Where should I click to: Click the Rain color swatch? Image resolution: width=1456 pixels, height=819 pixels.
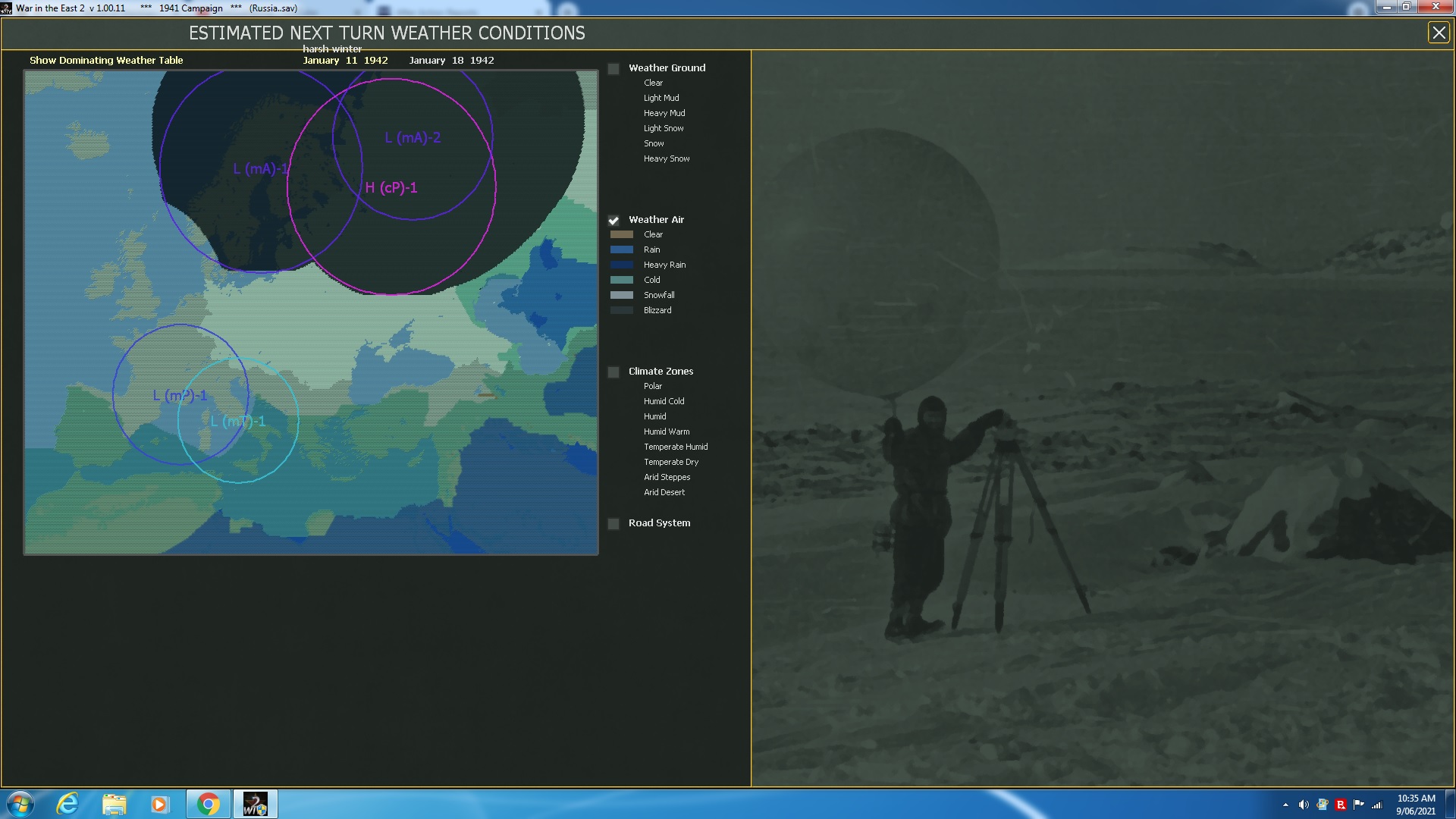point(621,249)
